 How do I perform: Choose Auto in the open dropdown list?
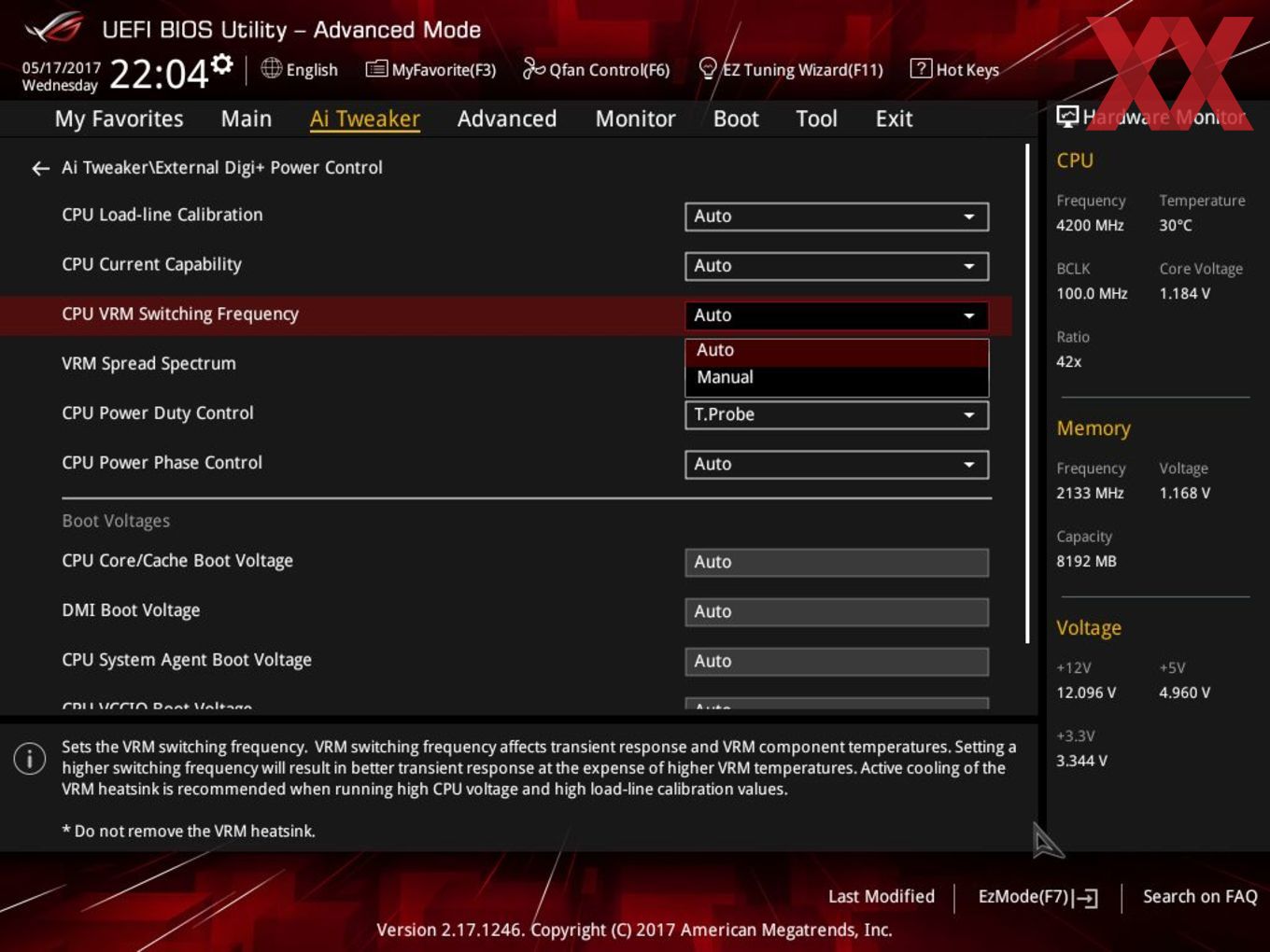(x=837, y=350)
